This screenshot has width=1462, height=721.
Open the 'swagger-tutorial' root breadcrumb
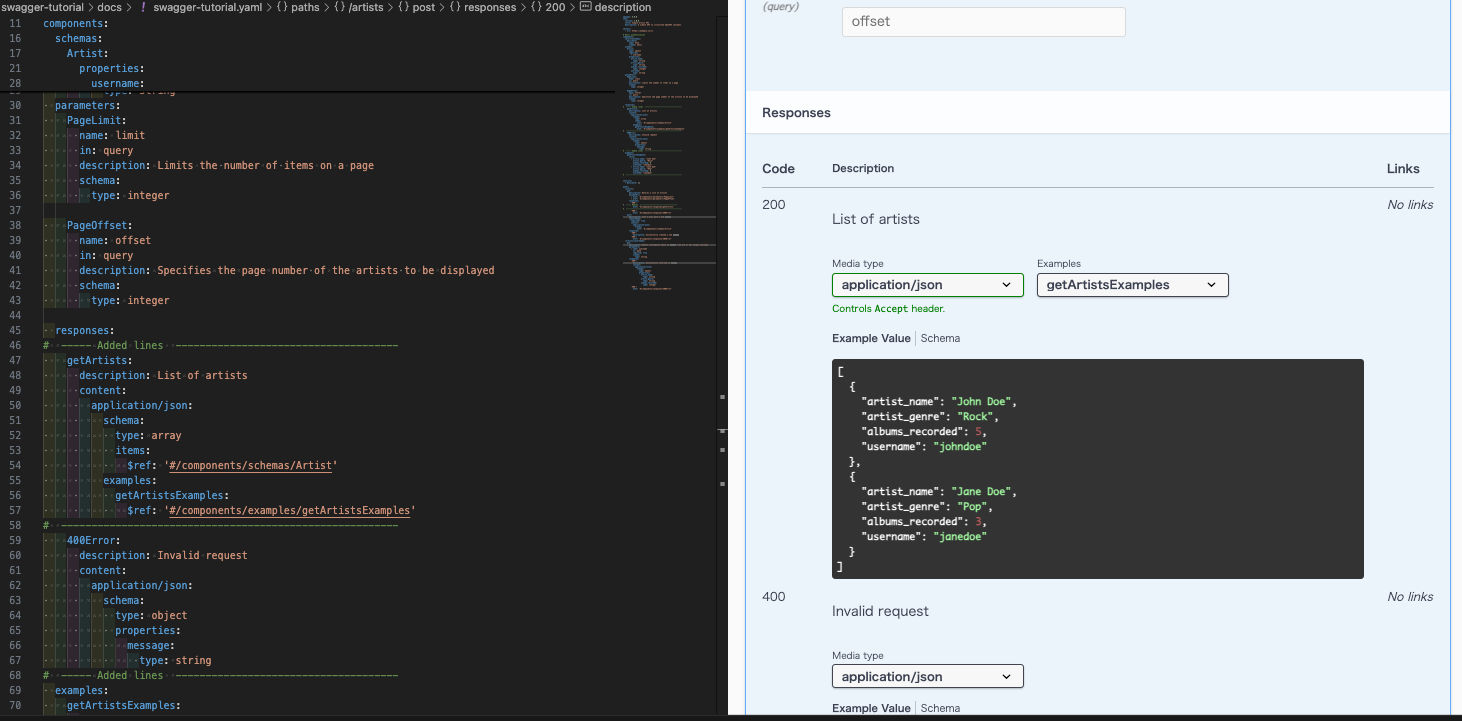(x=41, y=7)
